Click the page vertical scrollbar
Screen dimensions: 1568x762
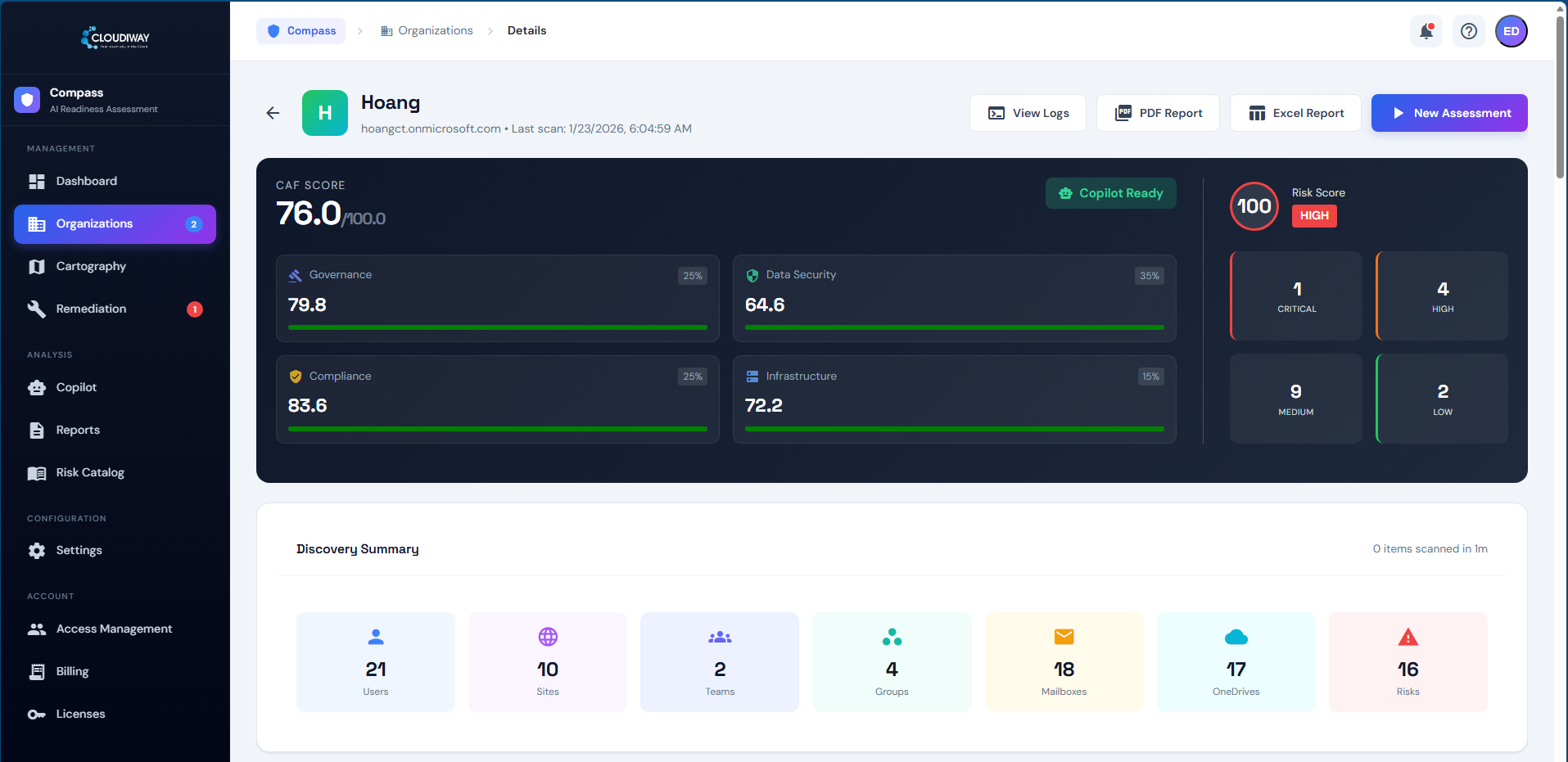[x=1561, y=97]
